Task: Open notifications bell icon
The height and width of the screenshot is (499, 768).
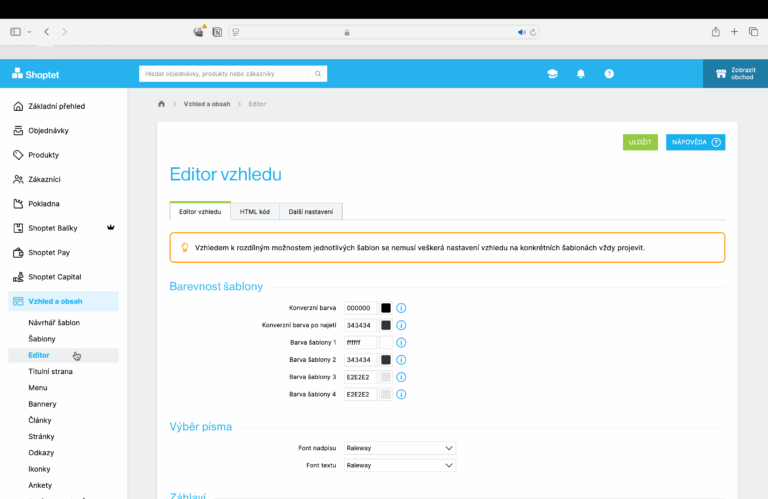Action: 580,73
